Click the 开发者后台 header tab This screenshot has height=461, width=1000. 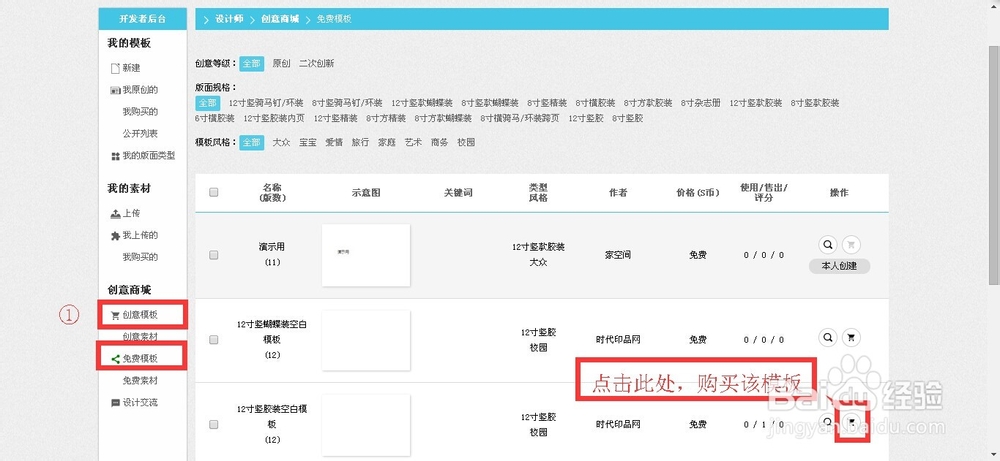[x=143, y=18]
